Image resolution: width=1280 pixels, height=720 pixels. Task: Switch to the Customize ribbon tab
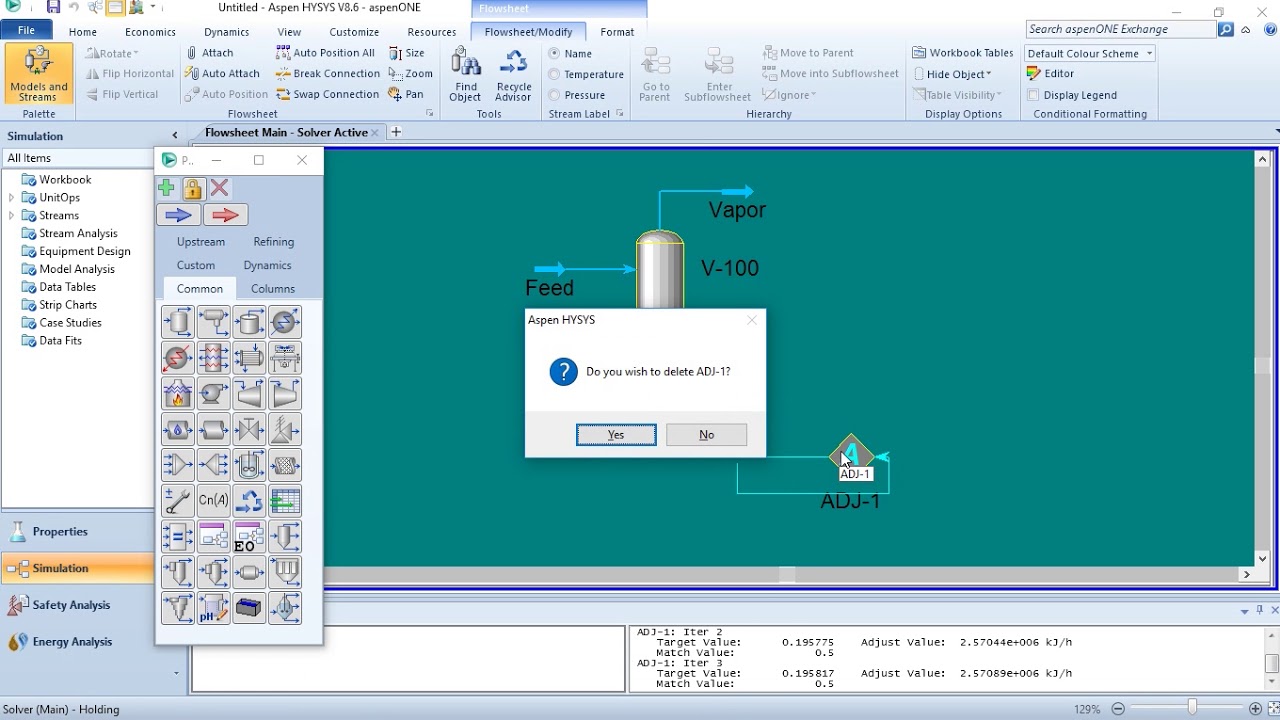point(354,32)
